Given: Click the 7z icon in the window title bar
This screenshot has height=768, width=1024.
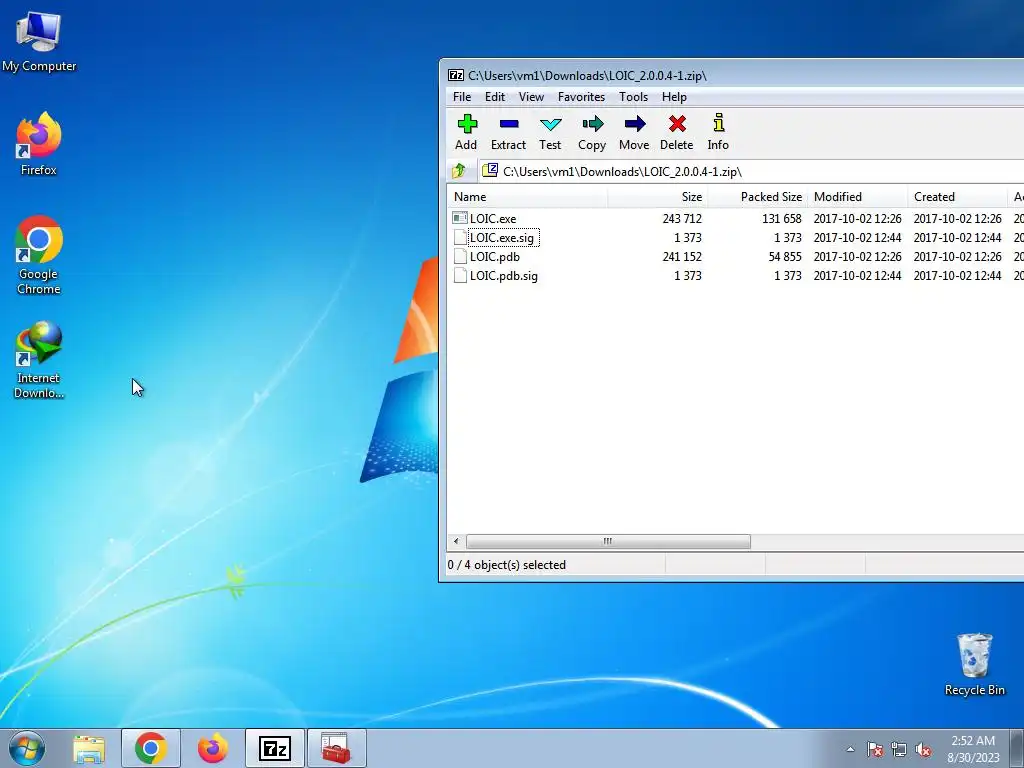Looking at the screenshot, I should pos(456,75).
